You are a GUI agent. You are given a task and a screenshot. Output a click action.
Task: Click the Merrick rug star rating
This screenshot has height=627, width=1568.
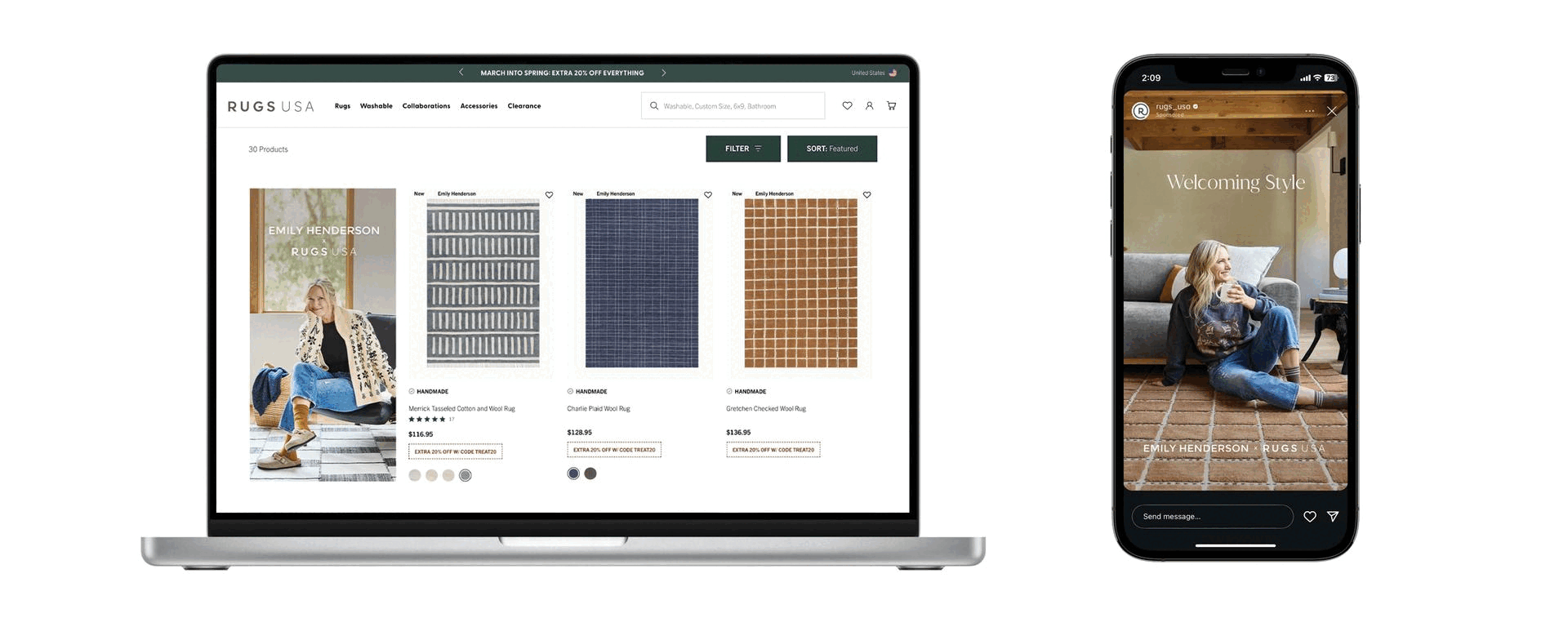(427, 420)
